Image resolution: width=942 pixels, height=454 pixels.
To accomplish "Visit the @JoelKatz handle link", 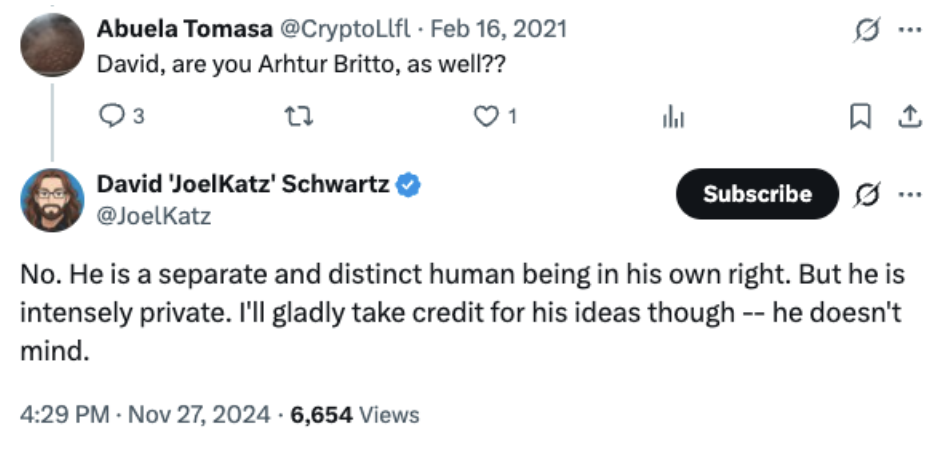I will 153,215.
